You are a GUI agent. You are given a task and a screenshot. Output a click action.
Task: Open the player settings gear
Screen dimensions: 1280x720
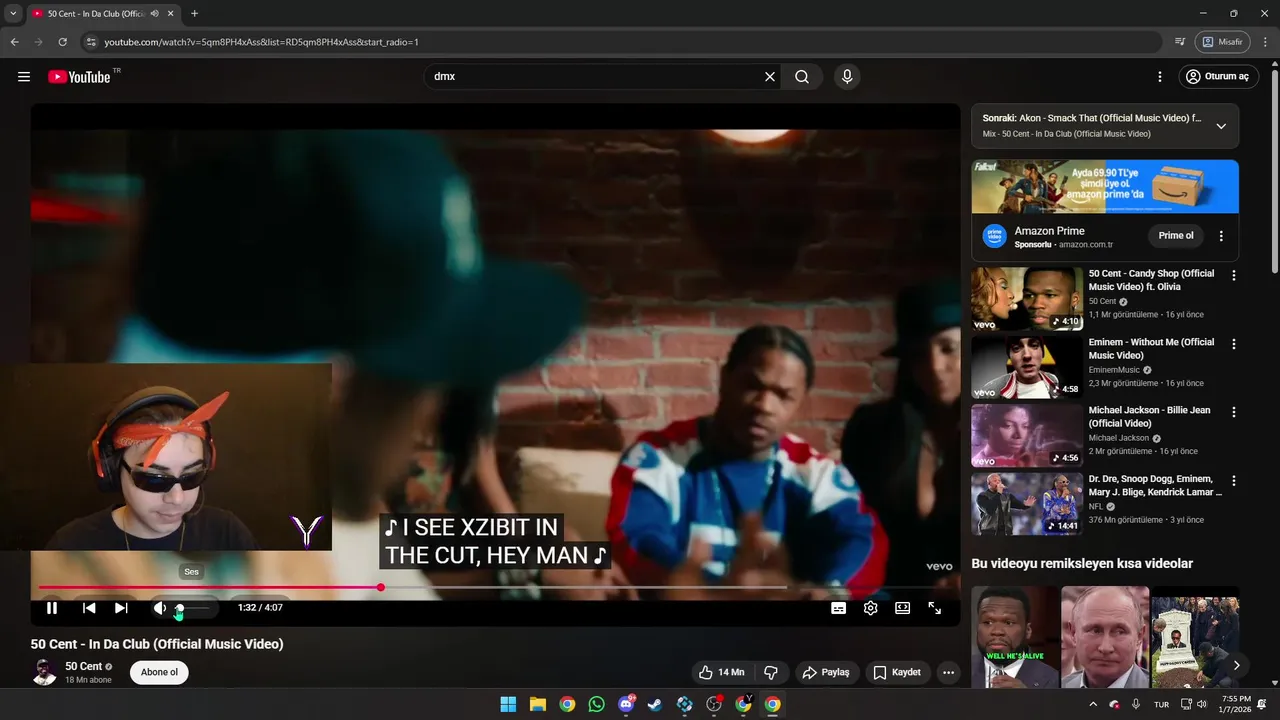(x=871, y=608)
